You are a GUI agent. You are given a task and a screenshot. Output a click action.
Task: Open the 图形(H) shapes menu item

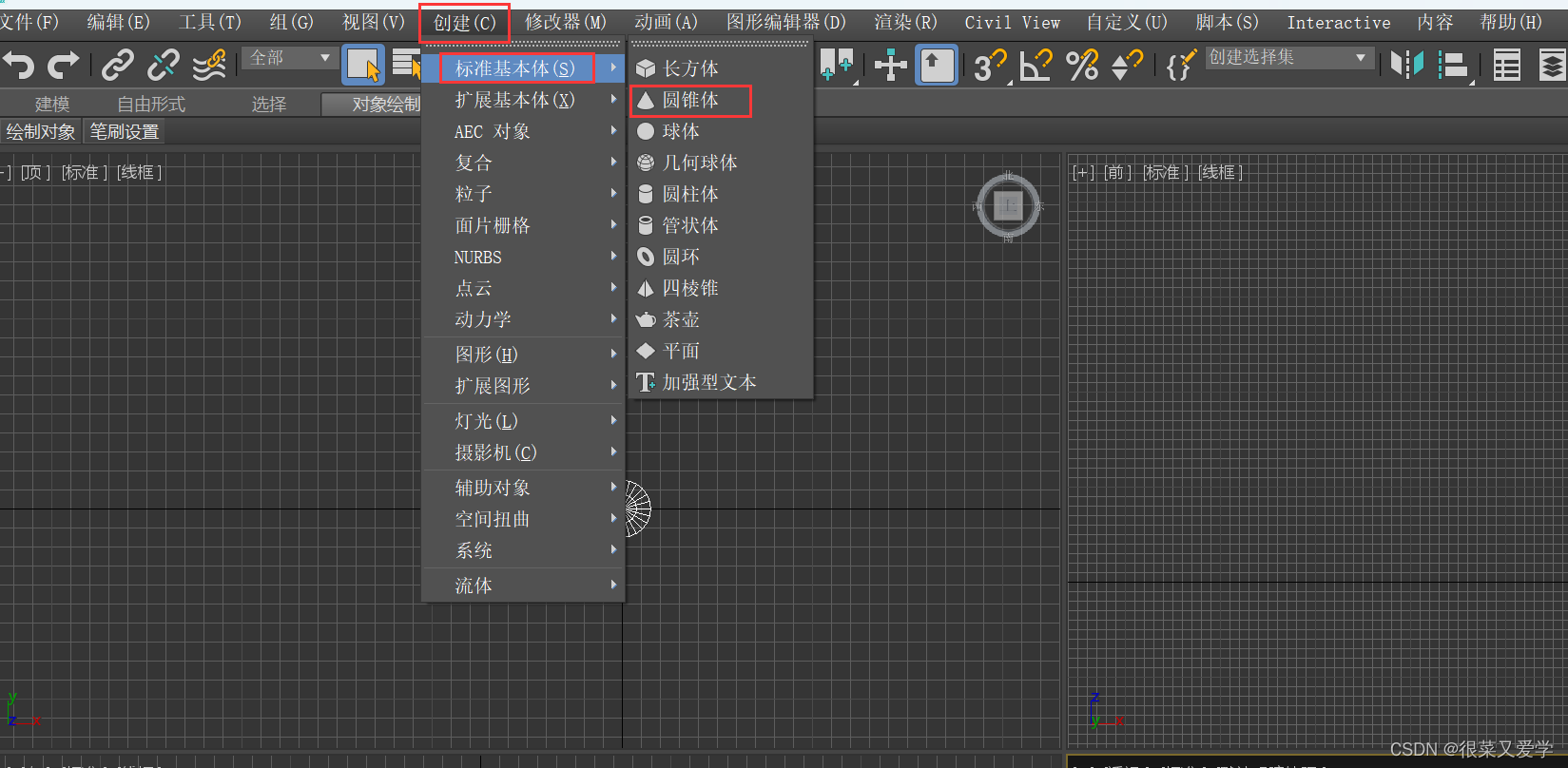tap(523, 355)
